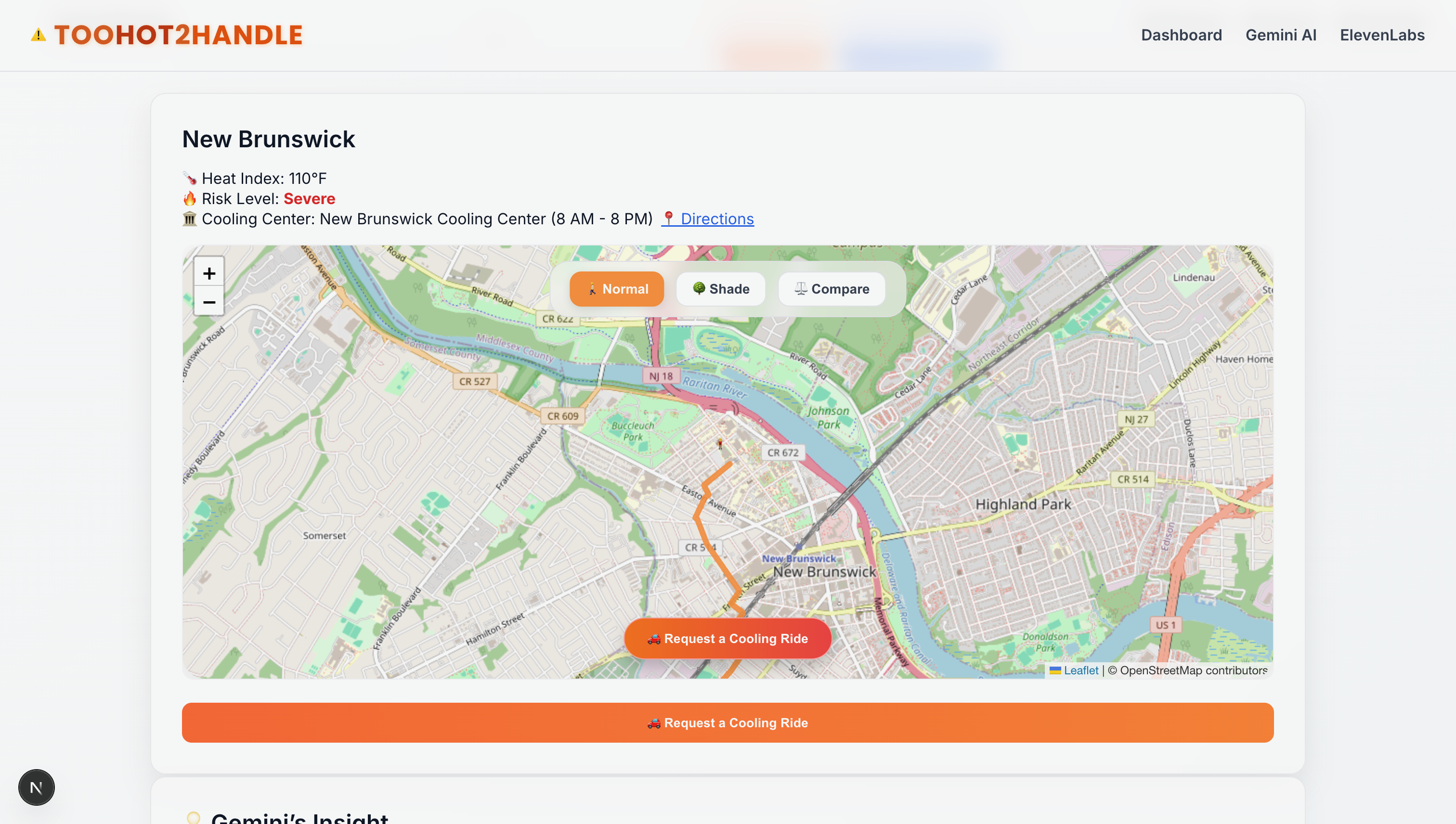The width and height of the screenshot is (1456, 824).
Task: Click the floating Request a Cooling Ride map button
Action: (728, 638)
